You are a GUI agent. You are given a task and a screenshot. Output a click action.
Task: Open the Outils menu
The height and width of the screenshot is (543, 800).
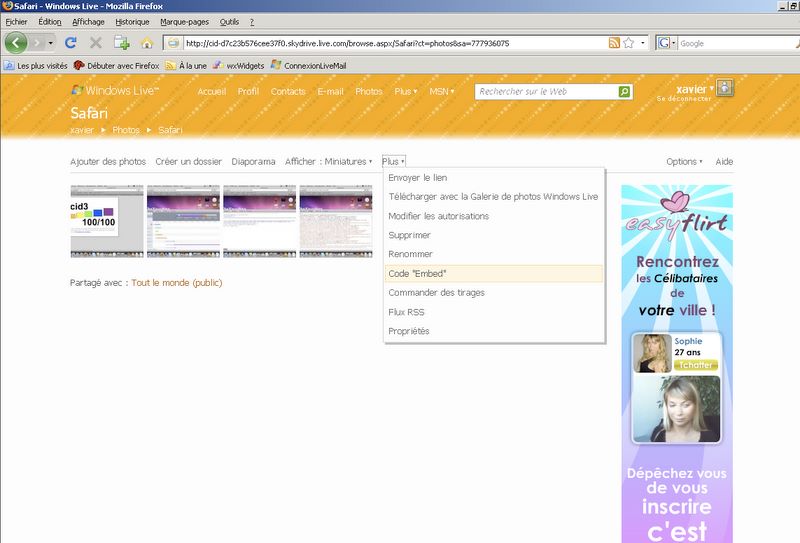(x=229, y=21)
